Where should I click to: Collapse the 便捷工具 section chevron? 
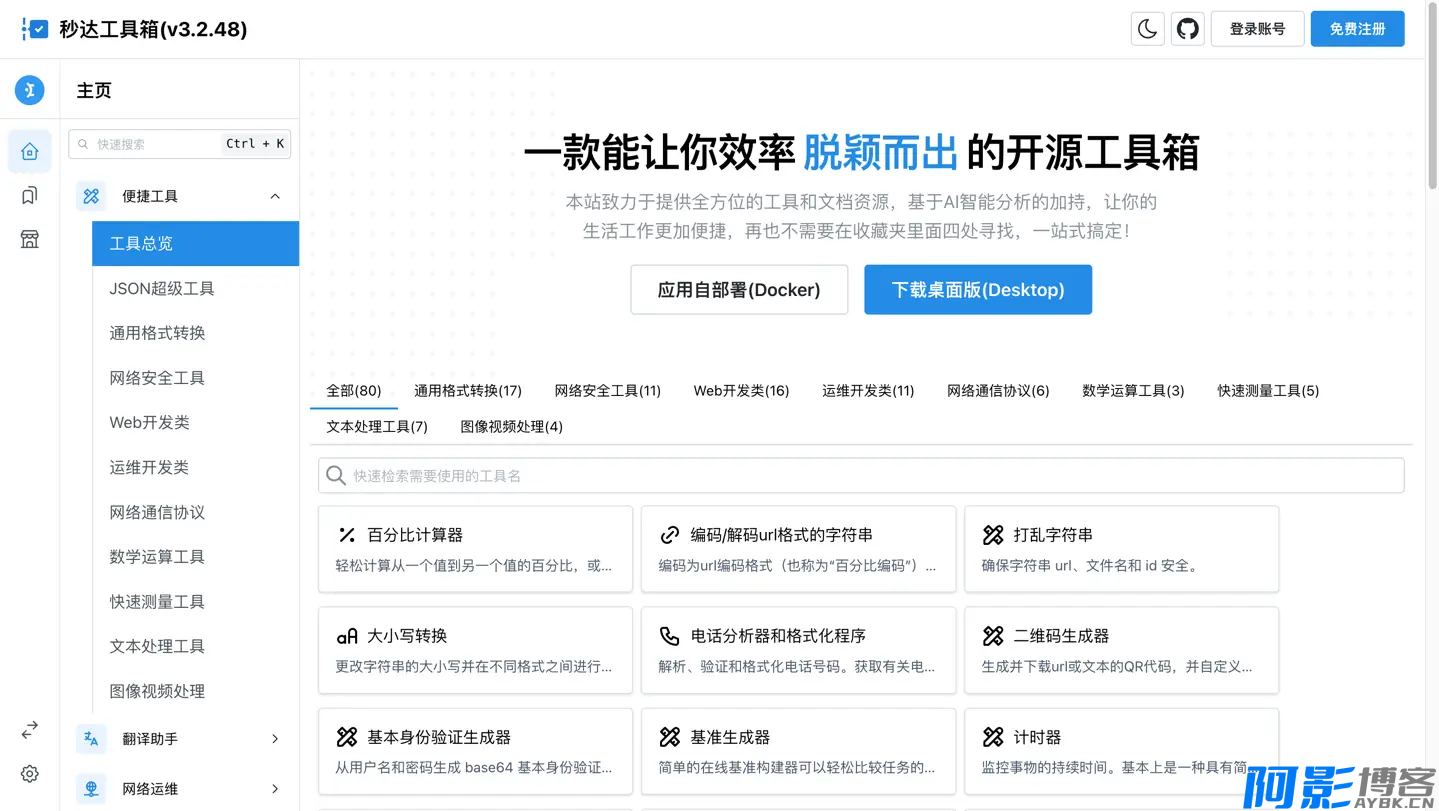(x=275, y=196)
